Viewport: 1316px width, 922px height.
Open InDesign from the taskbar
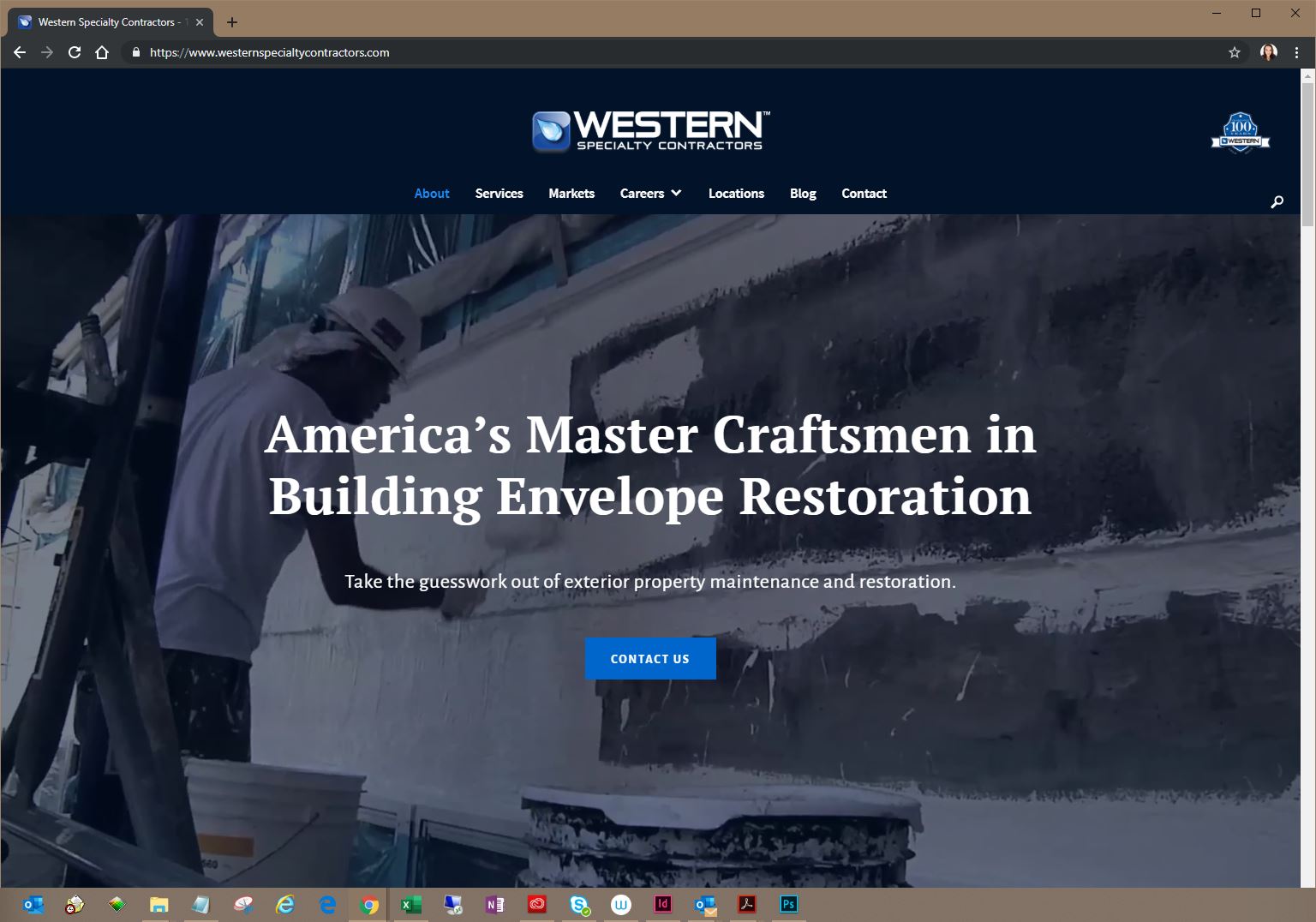(x=662, y=904)
